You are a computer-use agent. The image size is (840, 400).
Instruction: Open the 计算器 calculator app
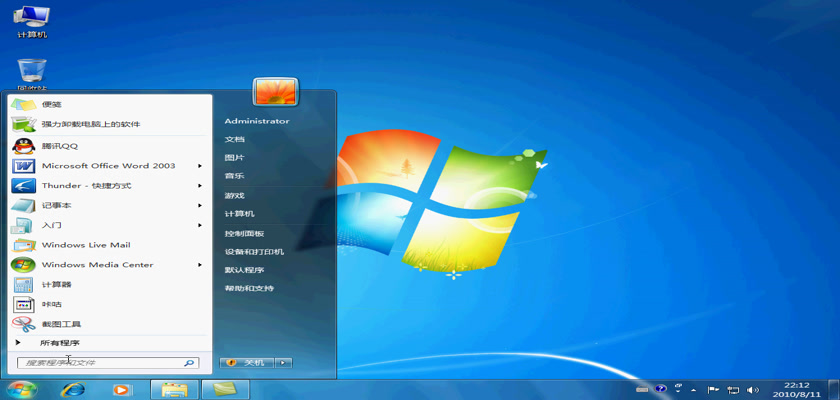(56, 285)
